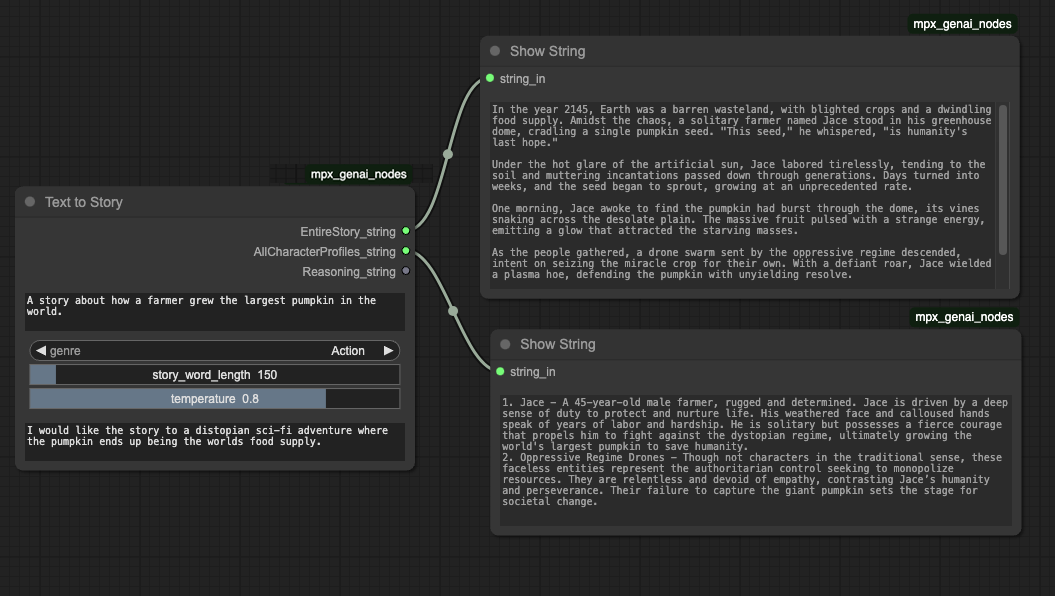Click the midpoint dot on the AllCharacterProfiles link
The height and width of the screenshot is (596, 1055).
(x=453, y=311)
